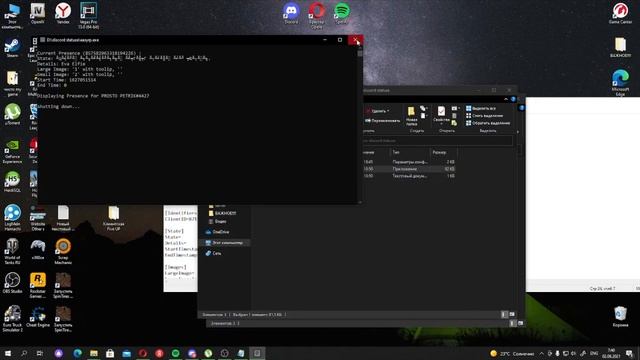Open GeForce Experience desktop icon
The image size is (640, 360).
pos(12,151)
